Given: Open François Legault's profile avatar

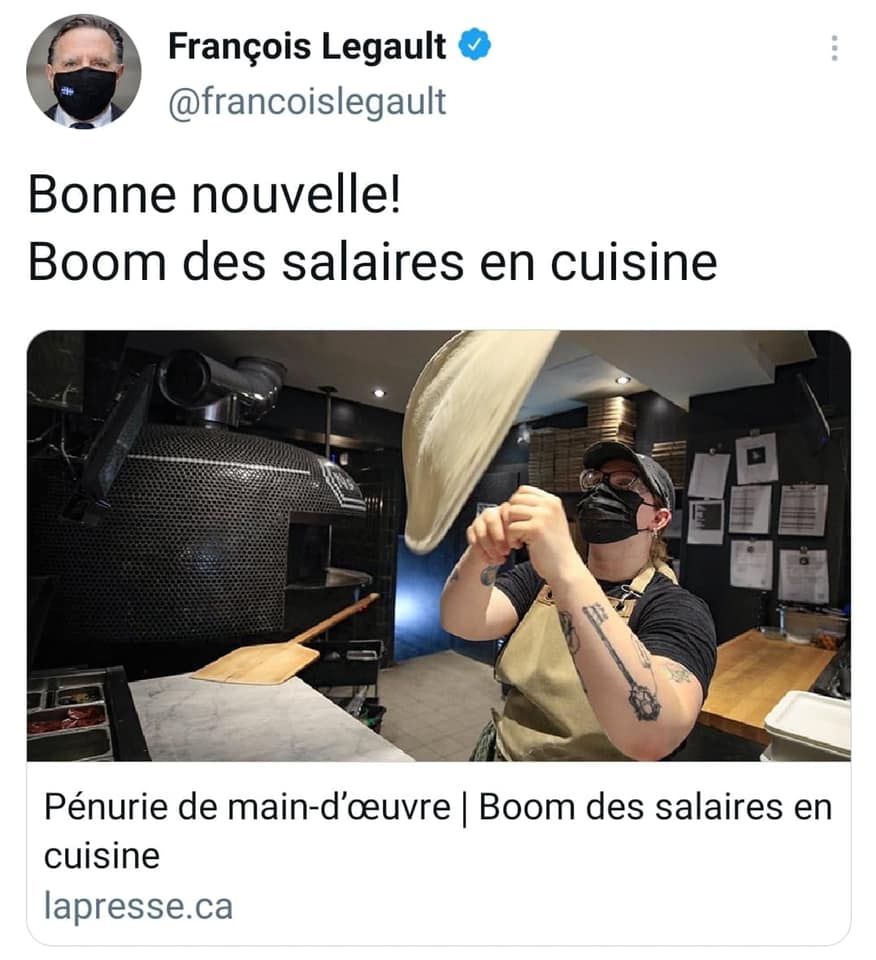Looking at the screenshot, I should (x=84, y=72).
